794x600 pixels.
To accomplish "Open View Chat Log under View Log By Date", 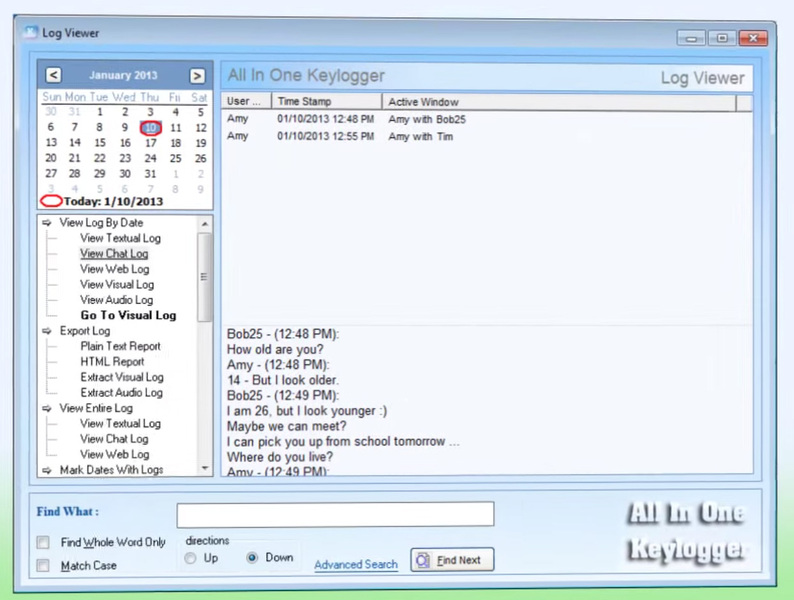I will (x=114, y=254).
